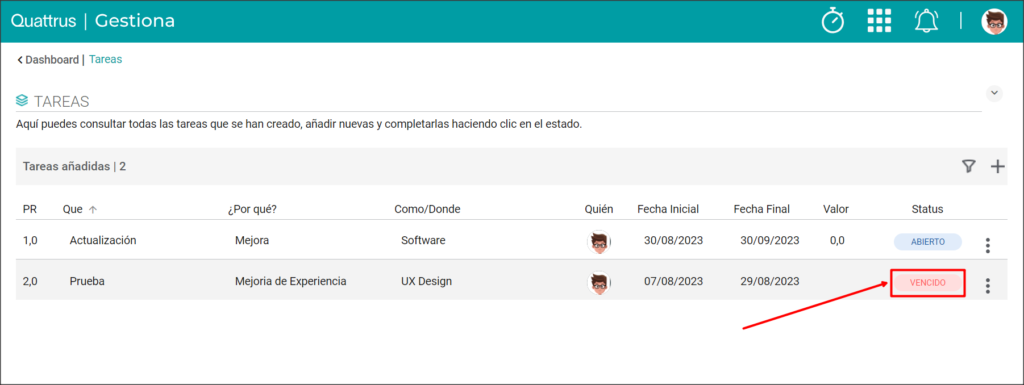Open options menu for Prueba row
The height and width of the screenshot is (385, 1024).
[987, 286]
